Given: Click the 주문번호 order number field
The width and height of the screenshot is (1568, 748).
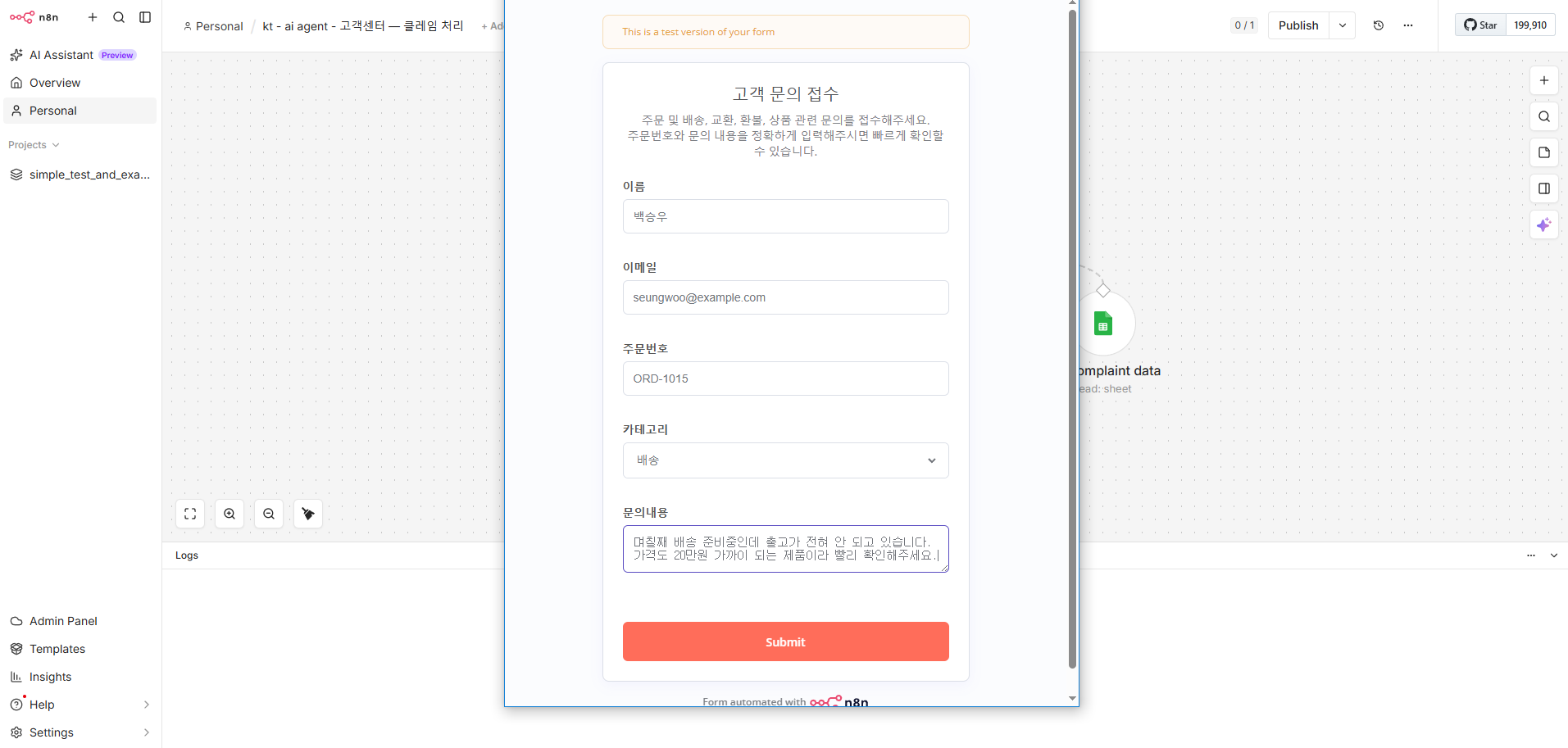Looking at the screenshot, I should pyautogui.click(x=786, y=379).
